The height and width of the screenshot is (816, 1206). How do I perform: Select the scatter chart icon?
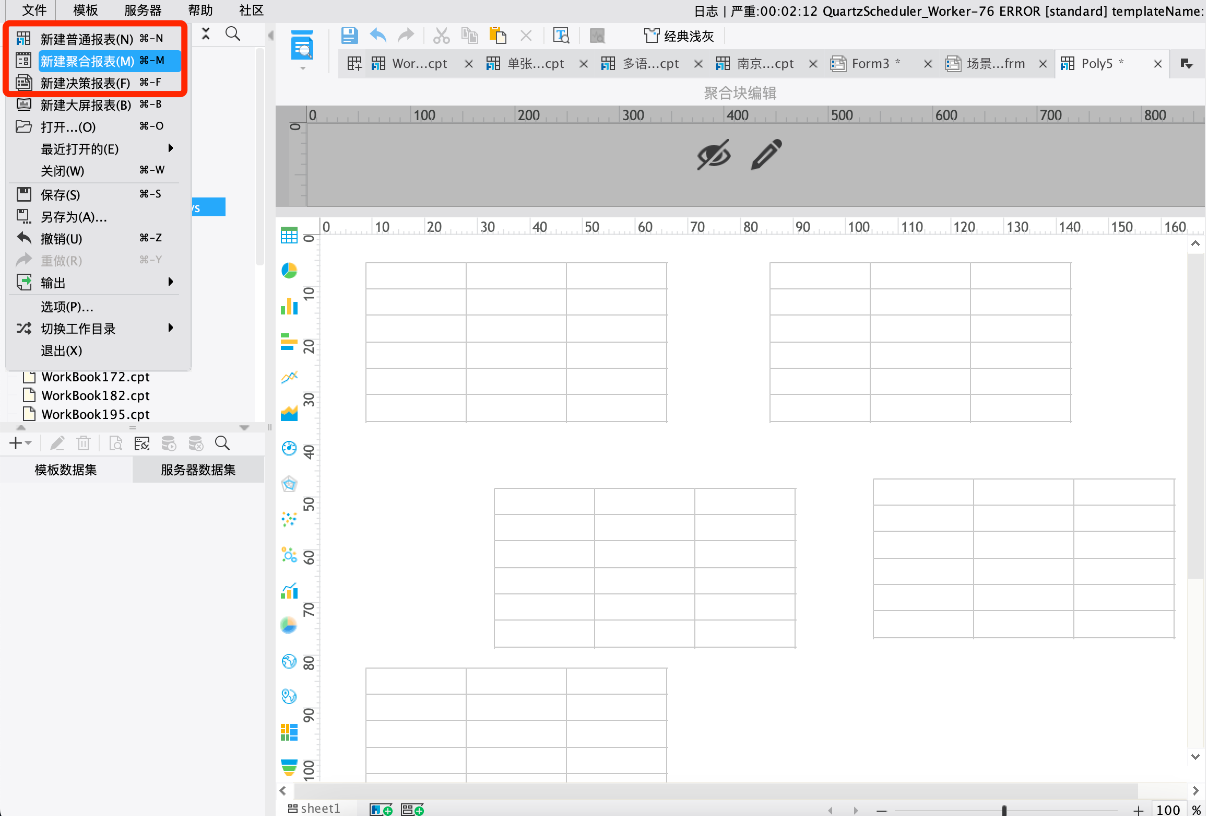[289, 519]
